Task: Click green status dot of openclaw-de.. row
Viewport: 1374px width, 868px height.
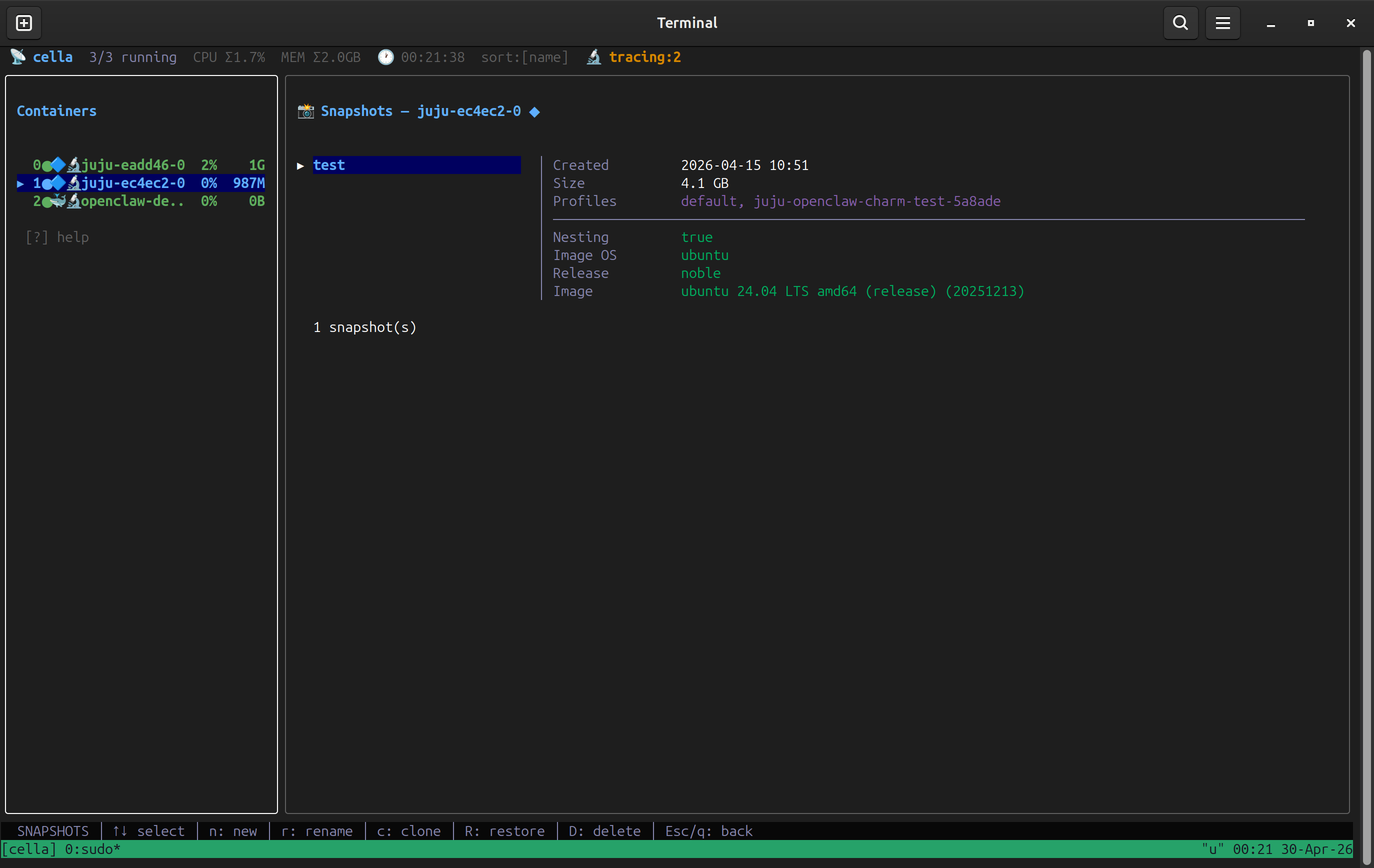Action: [46, 202]
